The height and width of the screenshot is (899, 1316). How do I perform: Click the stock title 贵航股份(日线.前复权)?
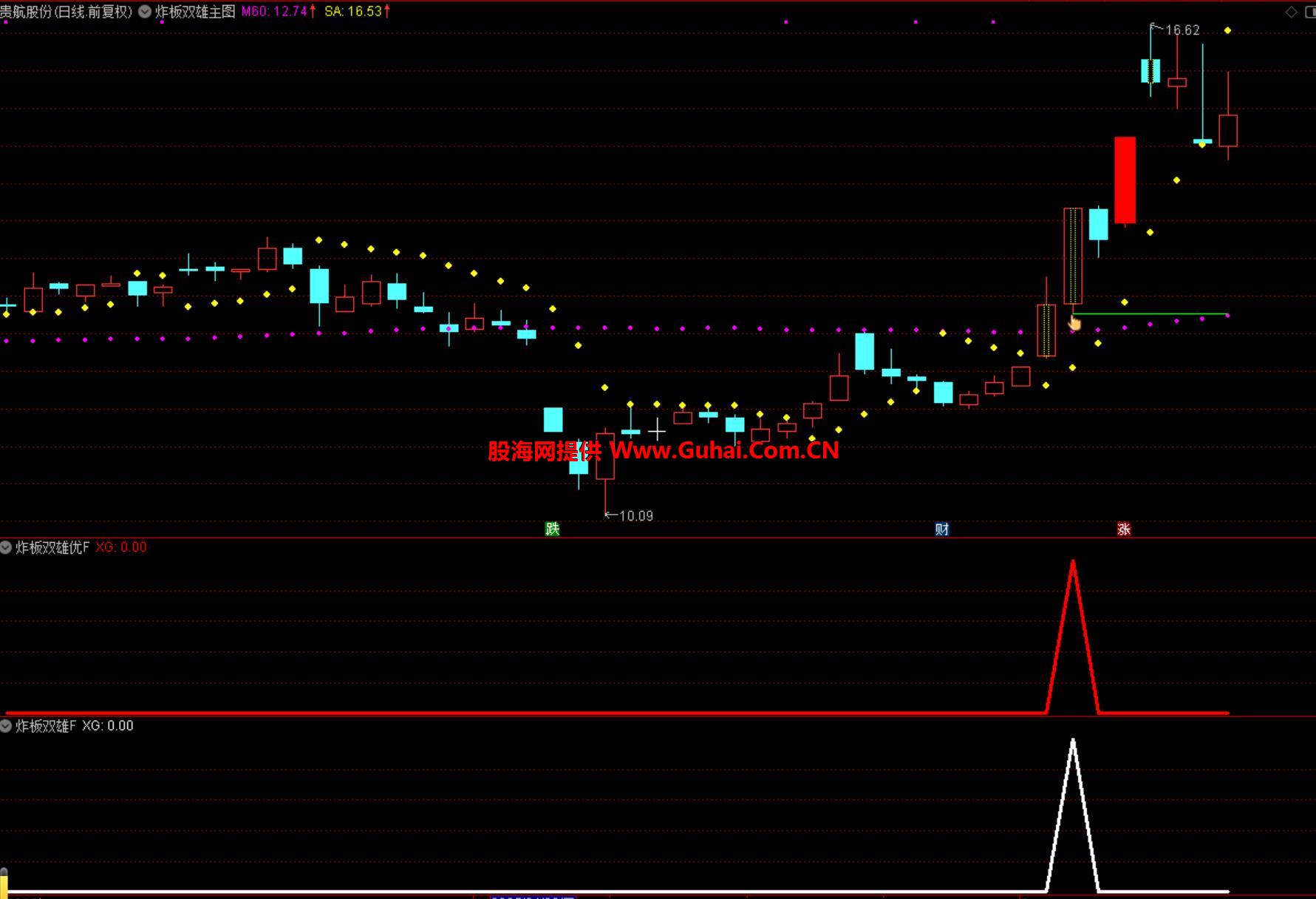pos(67,12)
